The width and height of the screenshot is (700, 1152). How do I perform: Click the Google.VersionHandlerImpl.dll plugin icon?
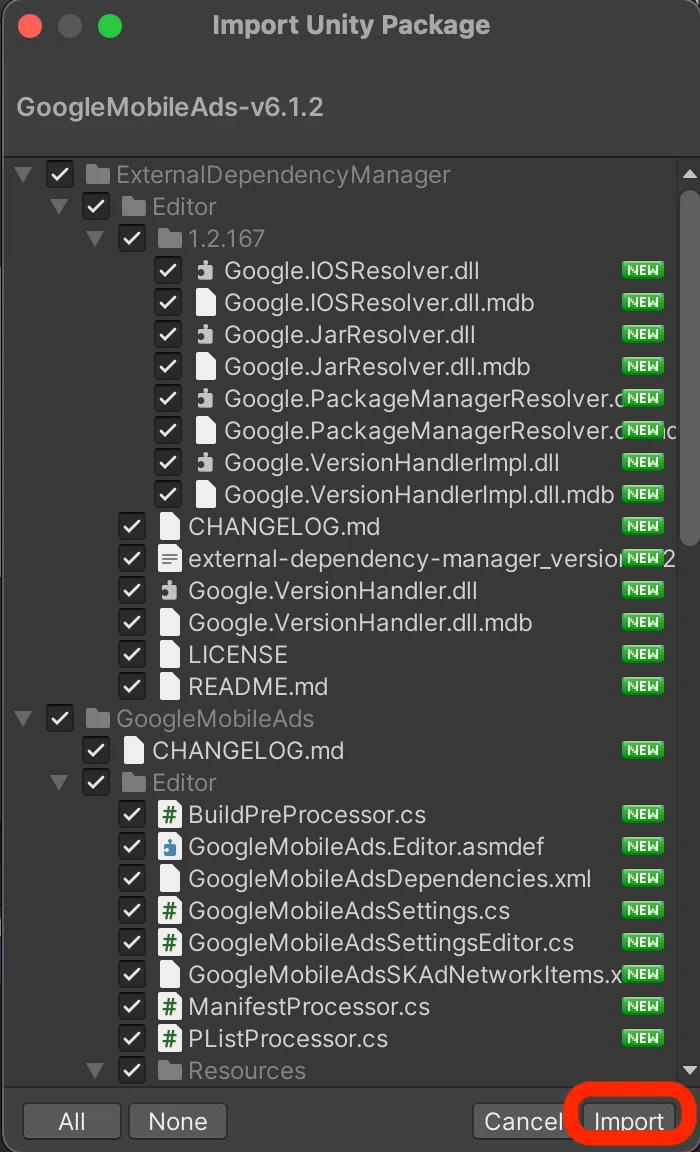coord(206,463)
